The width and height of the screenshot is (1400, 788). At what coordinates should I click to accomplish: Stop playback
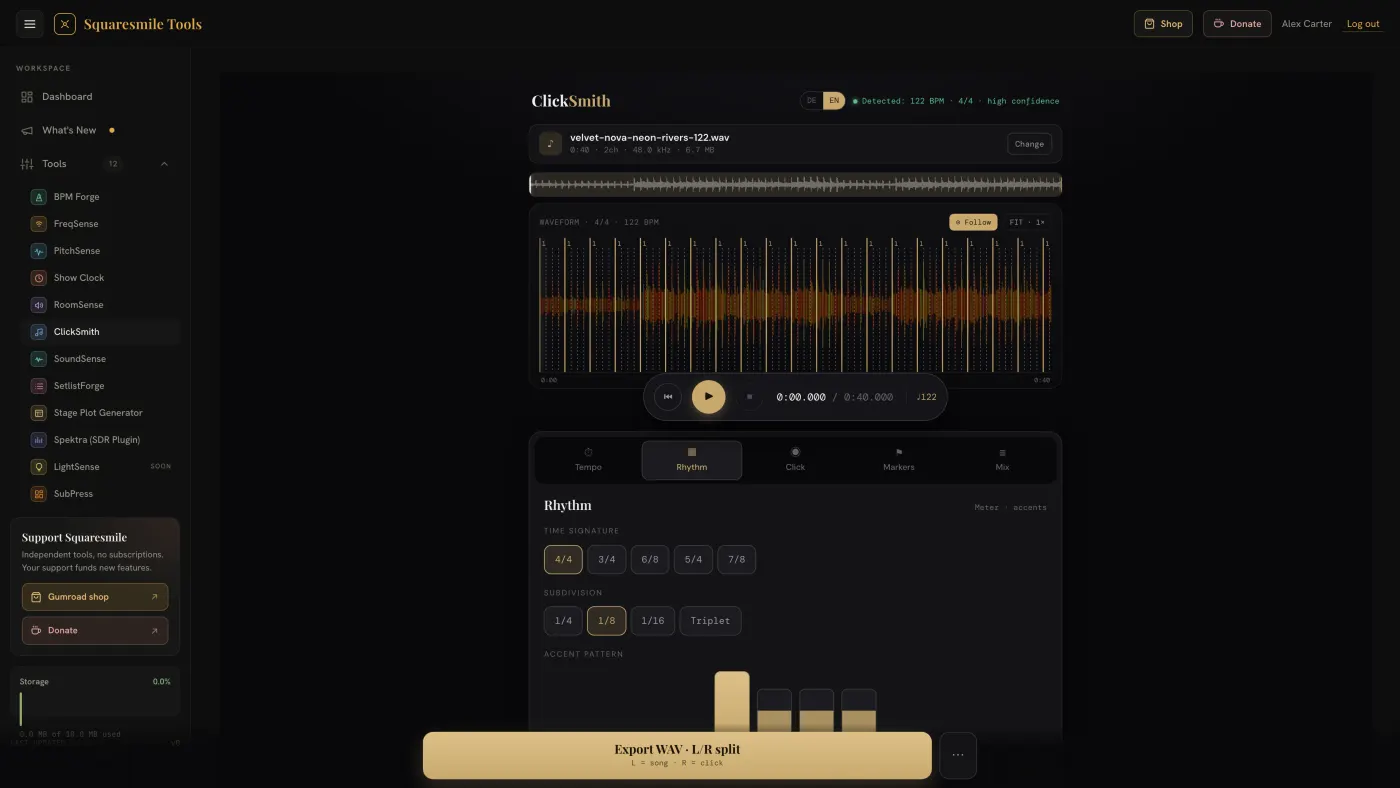(x=750, y=397)
